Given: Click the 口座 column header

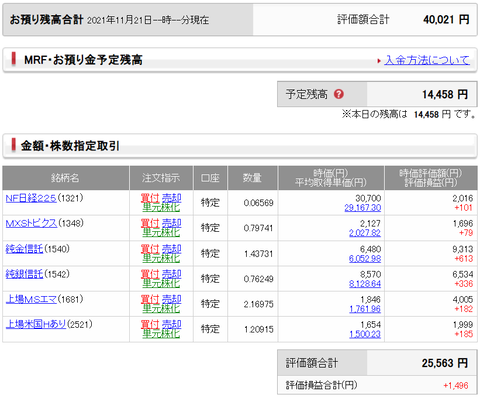Looking at the screenshot, I should (x=210, y=178).
